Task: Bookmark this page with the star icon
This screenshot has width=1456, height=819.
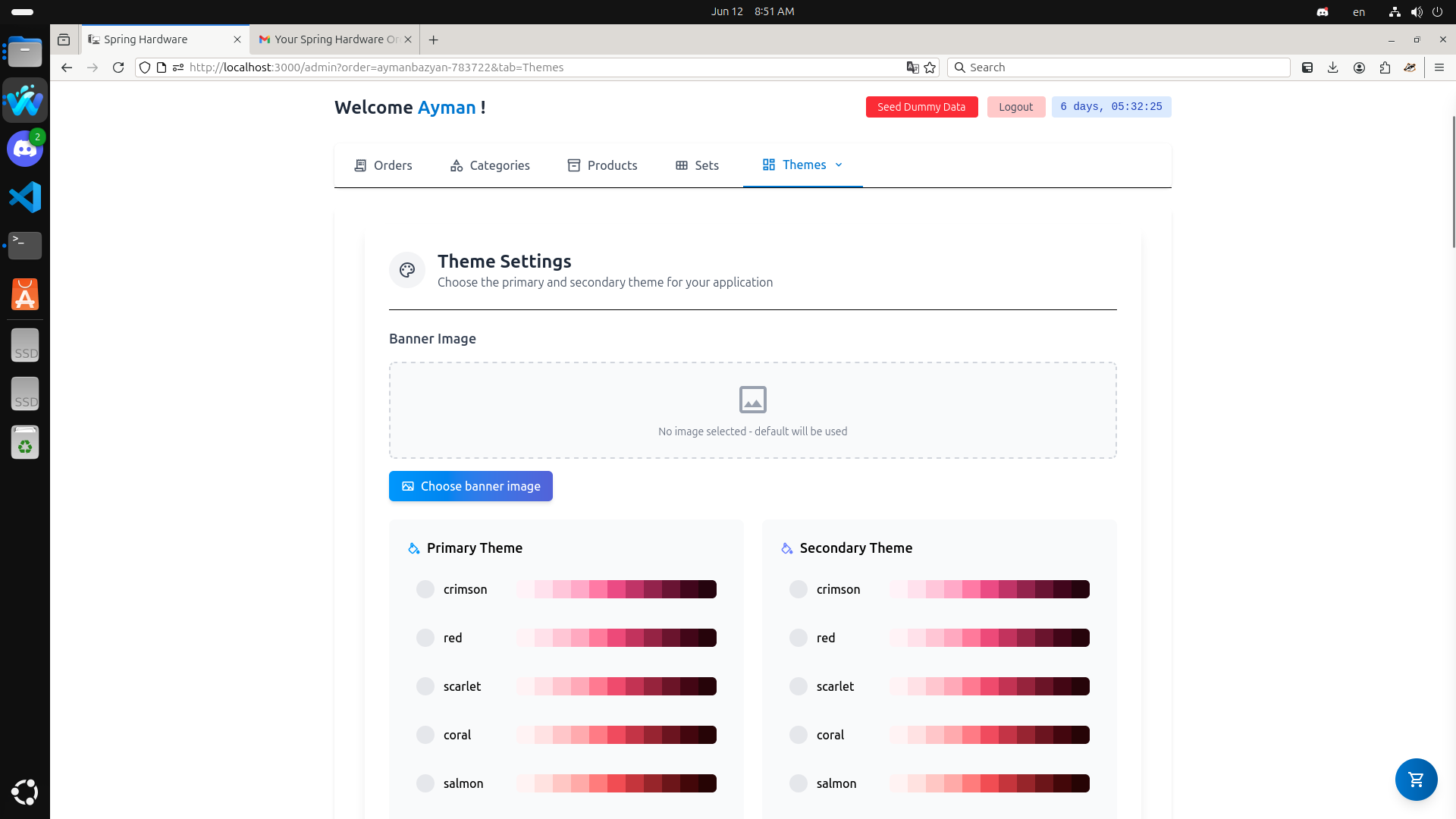Action: pos(930,67)
